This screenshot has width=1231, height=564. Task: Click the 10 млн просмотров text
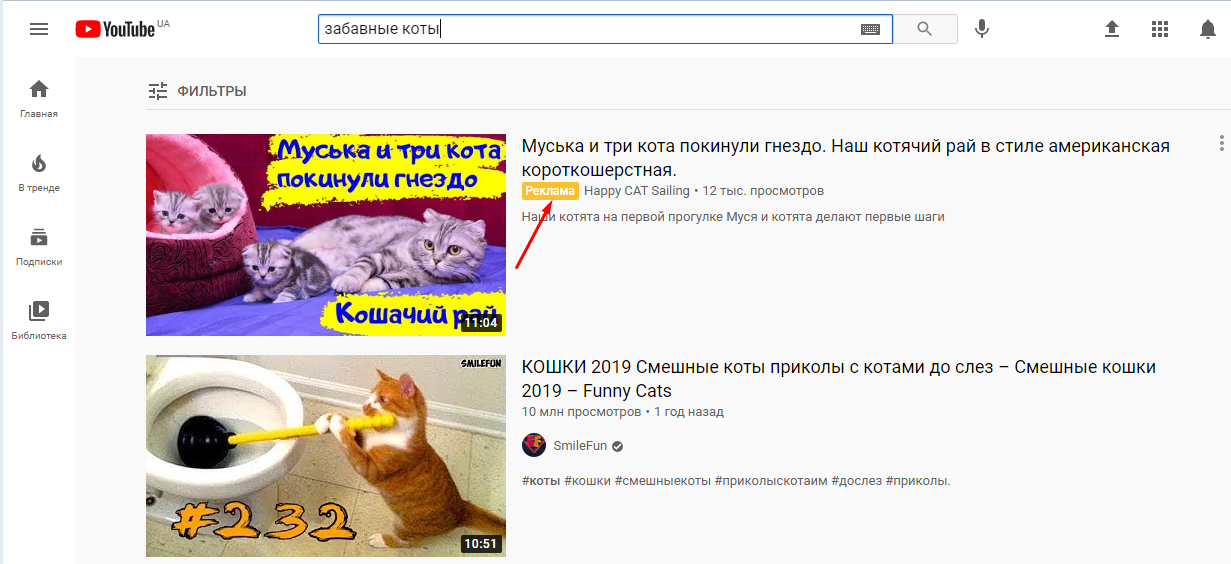[581, 412]
